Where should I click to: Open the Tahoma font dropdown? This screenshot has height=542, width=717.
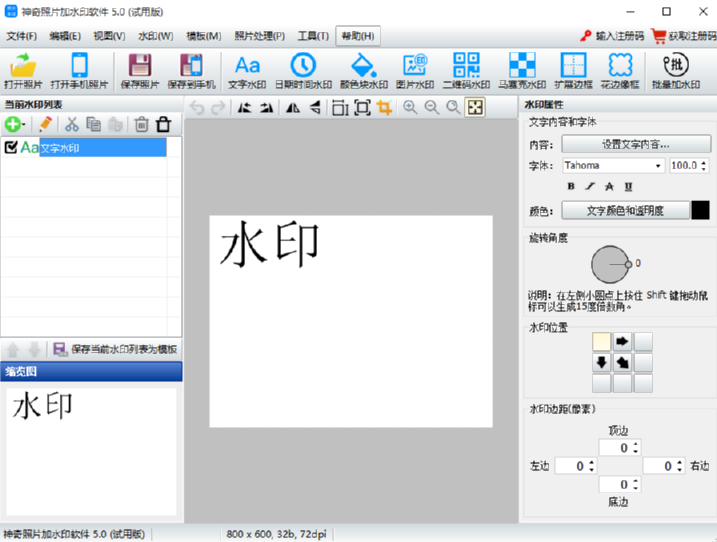click(658, 166)
